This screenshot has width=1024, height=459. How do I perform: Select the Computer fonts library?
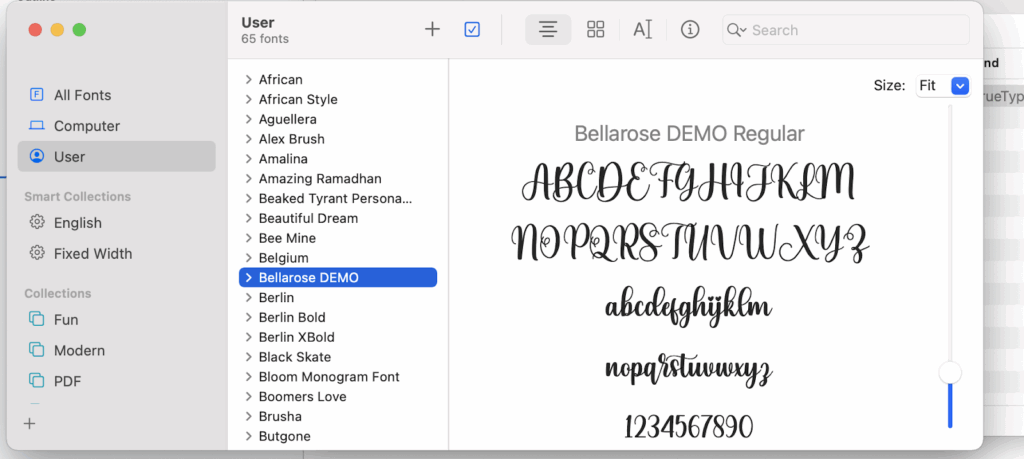click(86, 126)
